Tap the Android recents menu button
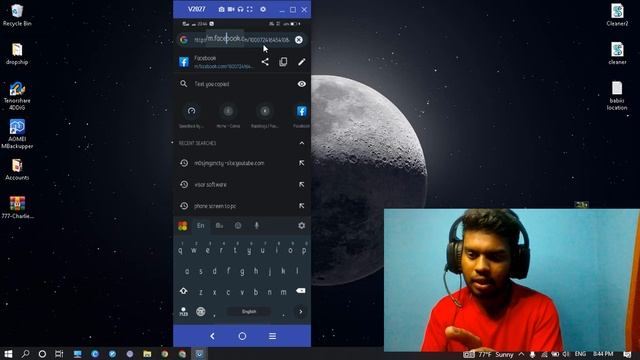 point(272,336)
